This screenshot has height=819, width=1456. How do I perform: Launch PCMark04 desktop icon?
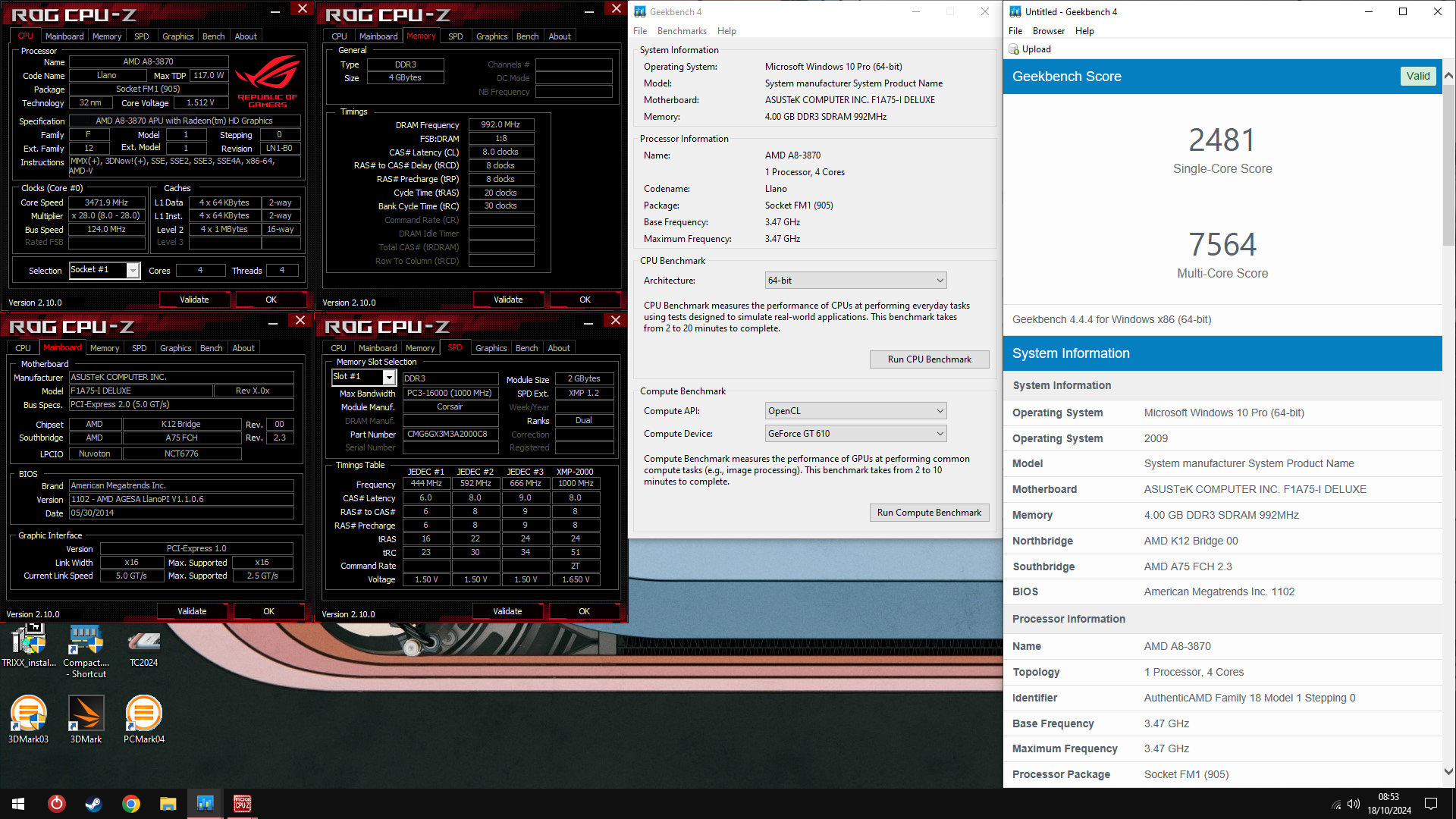[x=143, y=719]
